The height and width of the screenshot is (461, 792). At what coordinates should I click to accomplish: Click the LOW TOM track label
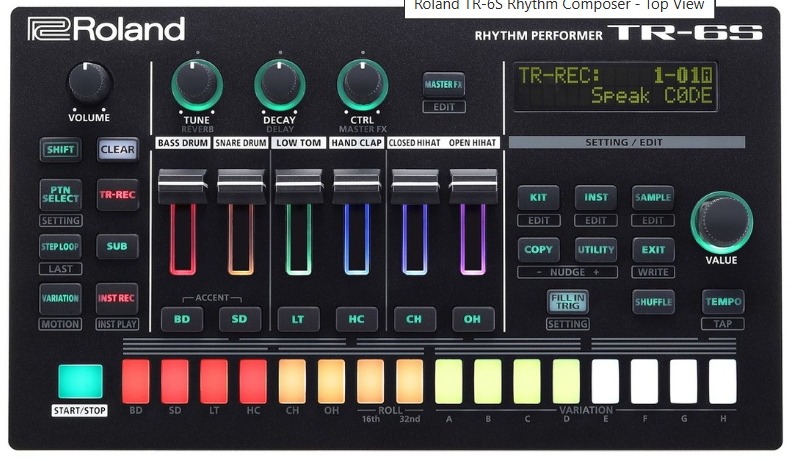299,143
